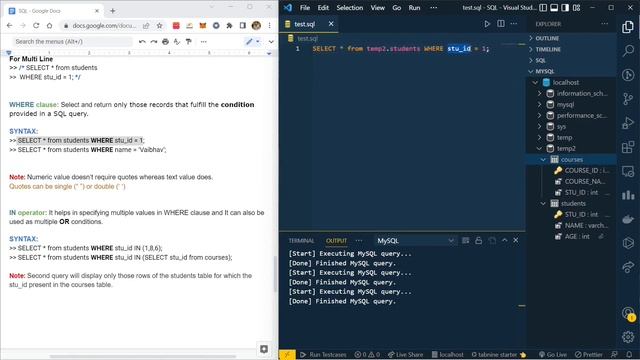Open the Search view in VS Code

628,51
